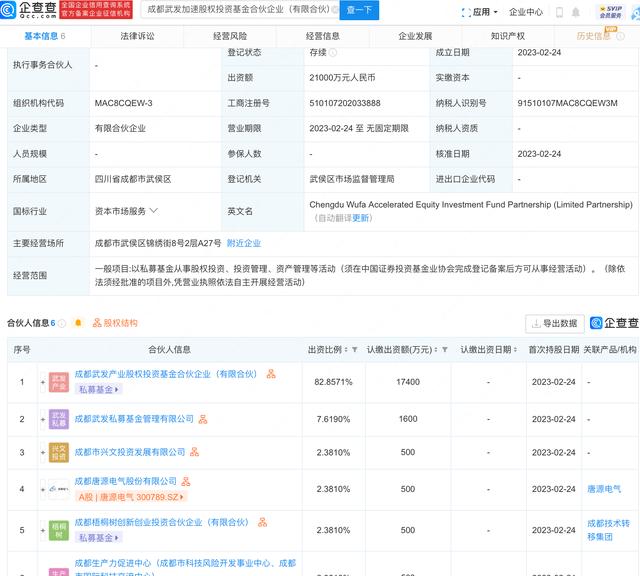Open related 成都技术转移集团 link
Viewport: 640px width, 576px height.
pyautogui.click(x=608, y=530)
